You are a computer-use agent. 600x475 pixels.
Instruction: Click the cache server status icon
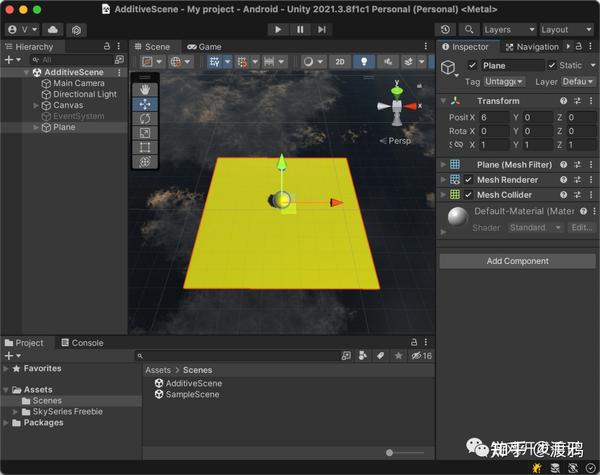click(554, 468)
